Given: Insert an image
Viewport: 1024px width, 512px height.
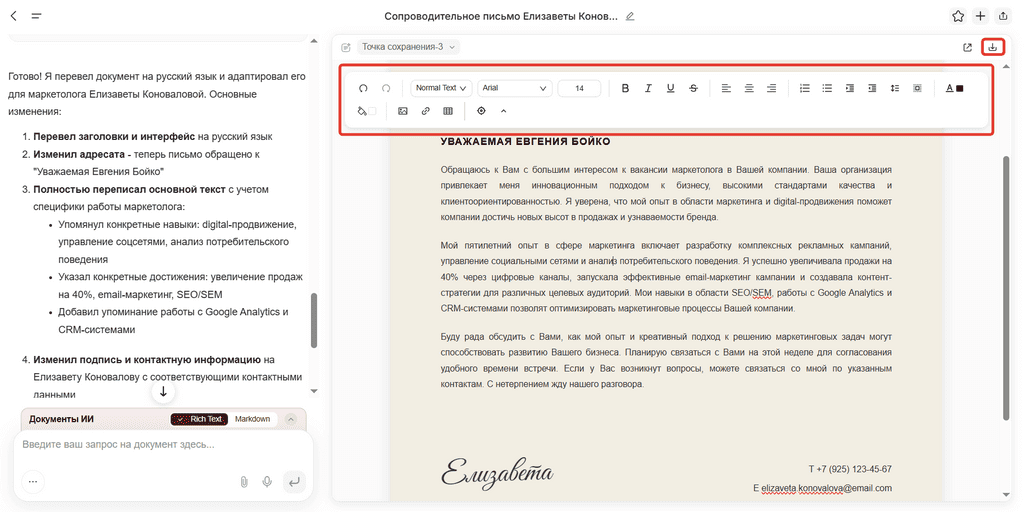Looking at the screenshot, I should click(x=403, y=111).
